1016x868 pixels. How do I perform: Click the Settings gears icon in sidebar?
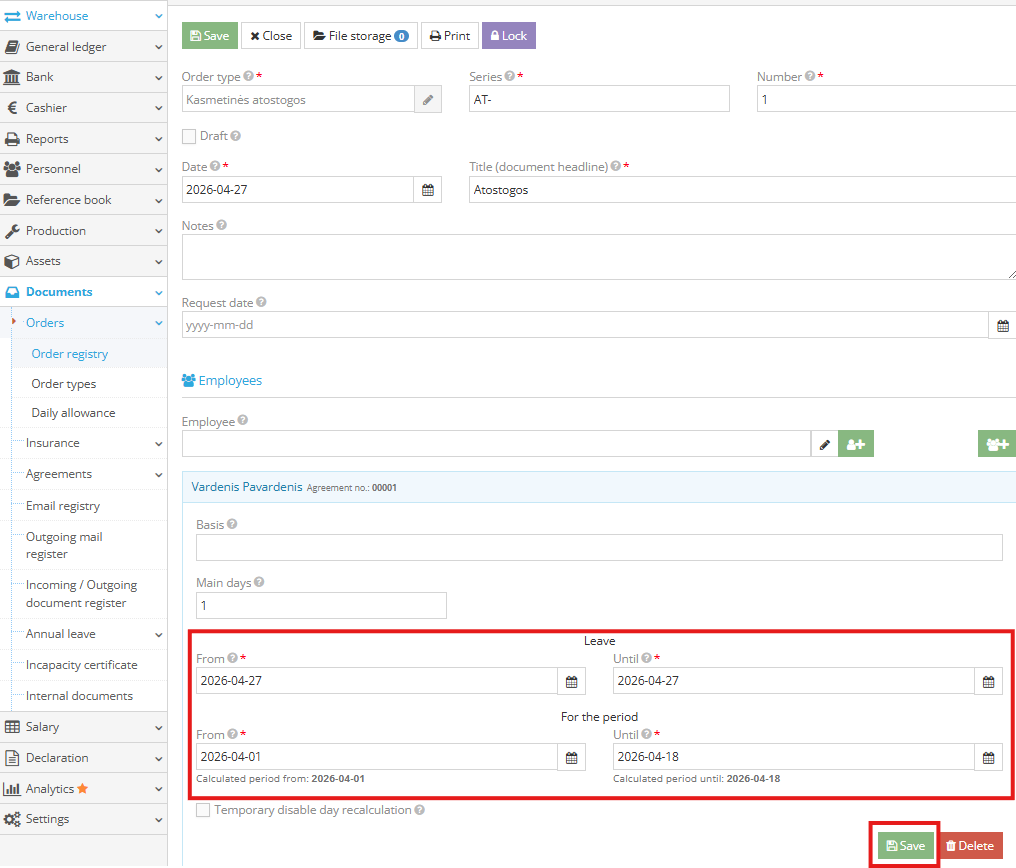pos(12,819)
